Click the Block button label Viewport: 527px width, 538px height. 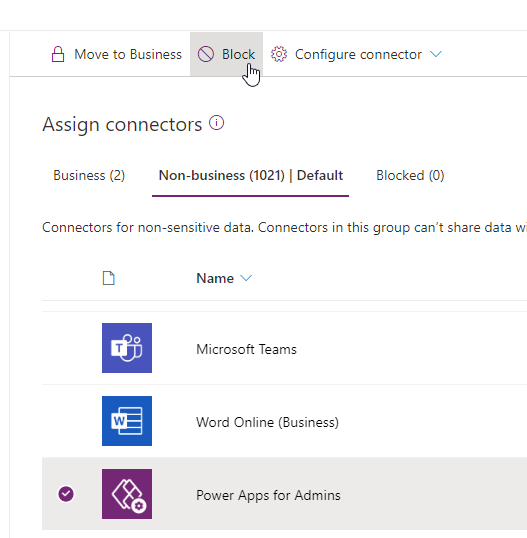point(238,54)
